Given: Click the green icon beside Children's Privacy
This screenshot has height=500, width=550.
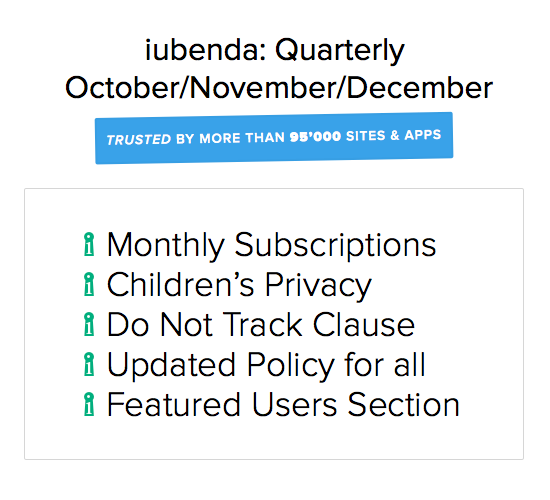Looking at the screenshot, I should 89,284.
